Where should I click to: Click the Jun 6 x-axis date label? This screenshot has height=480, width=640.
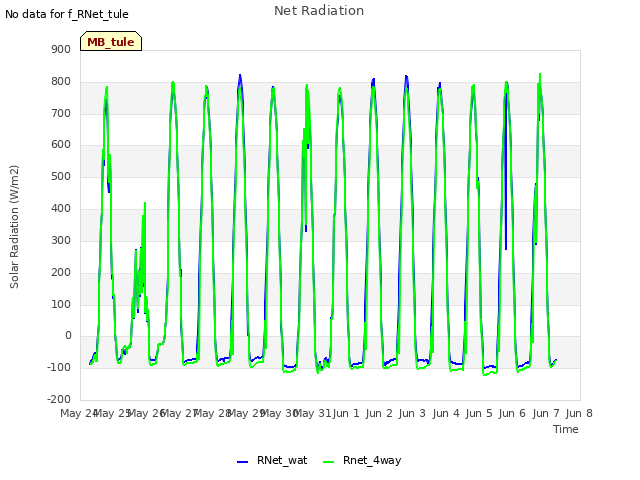[512, 413]
